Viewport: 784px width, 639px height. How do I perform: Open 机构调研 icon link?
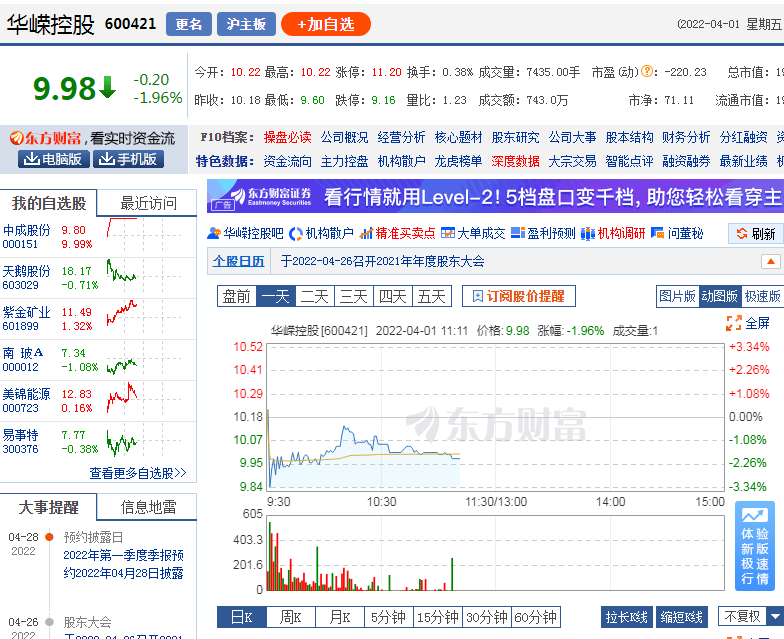(613, 234)
